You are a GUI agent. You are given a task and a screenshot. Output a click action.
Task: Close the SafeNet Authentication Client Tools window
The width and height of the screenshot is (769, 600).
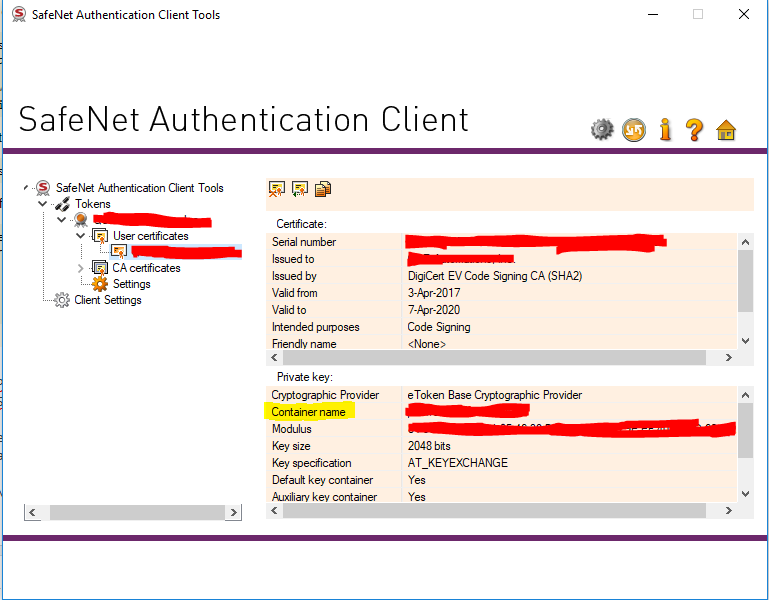click(743, 14)
